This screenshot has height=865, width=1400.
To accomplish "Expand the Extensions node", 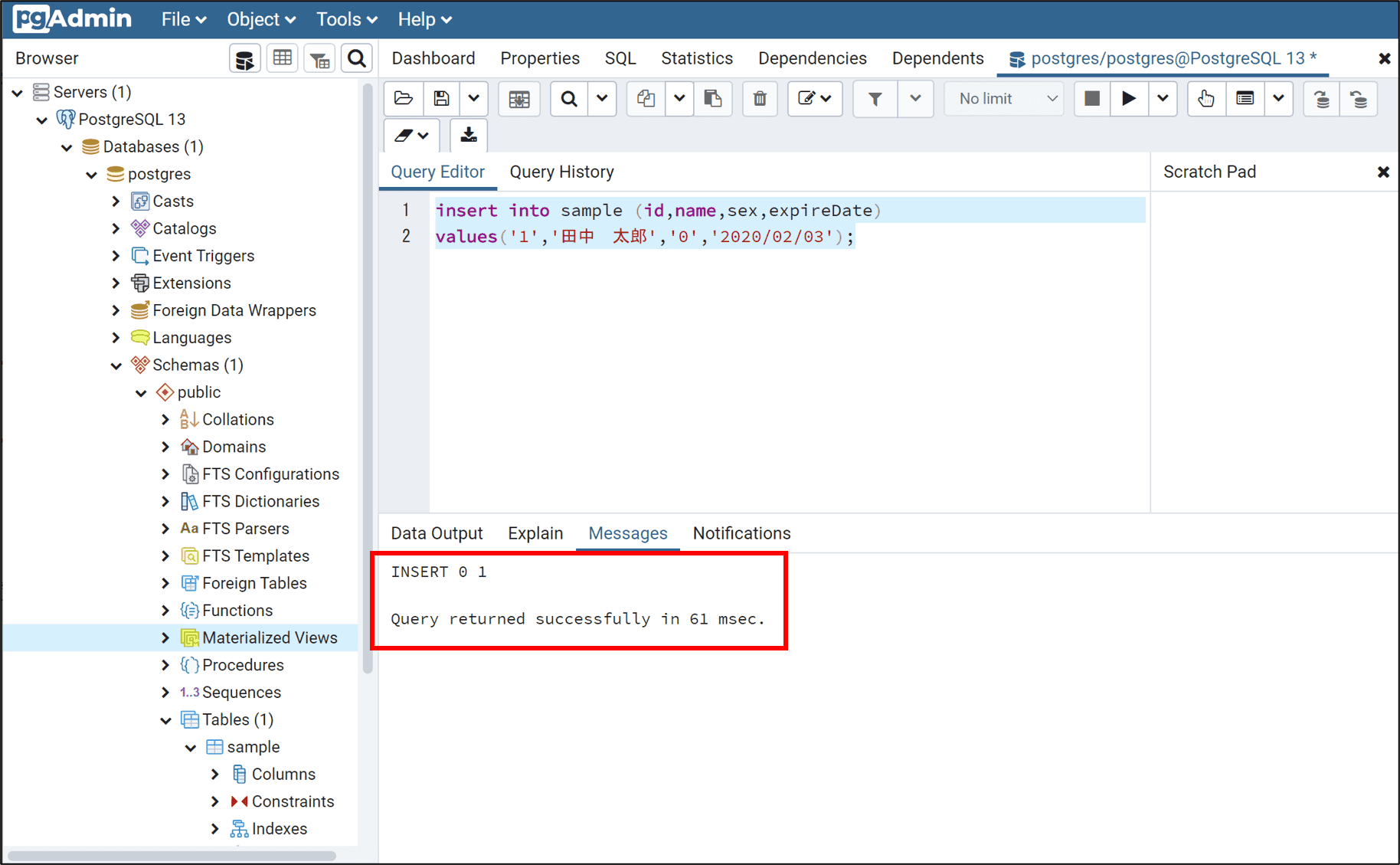I will tap(116, 283).
